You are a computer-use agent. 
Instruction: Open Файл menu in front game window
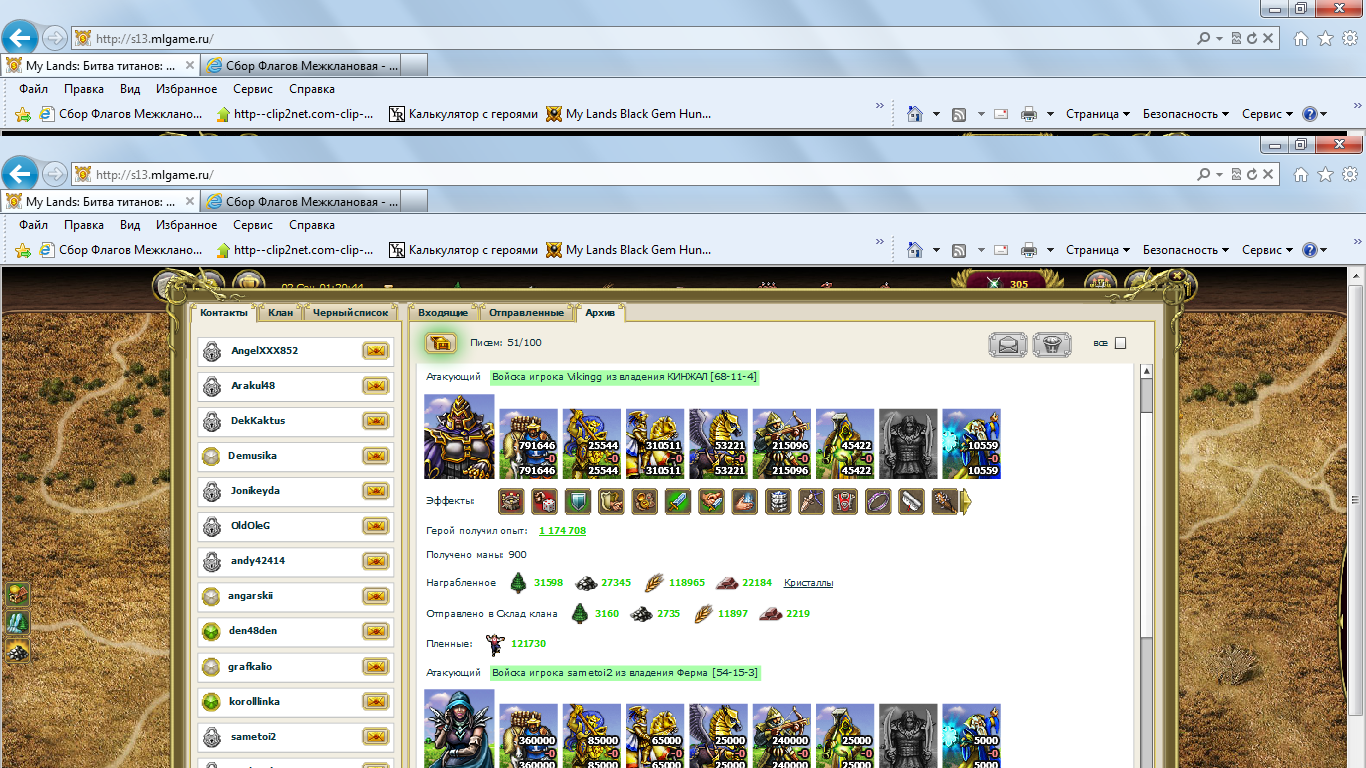pyautogui.click(x=33, y=226)
